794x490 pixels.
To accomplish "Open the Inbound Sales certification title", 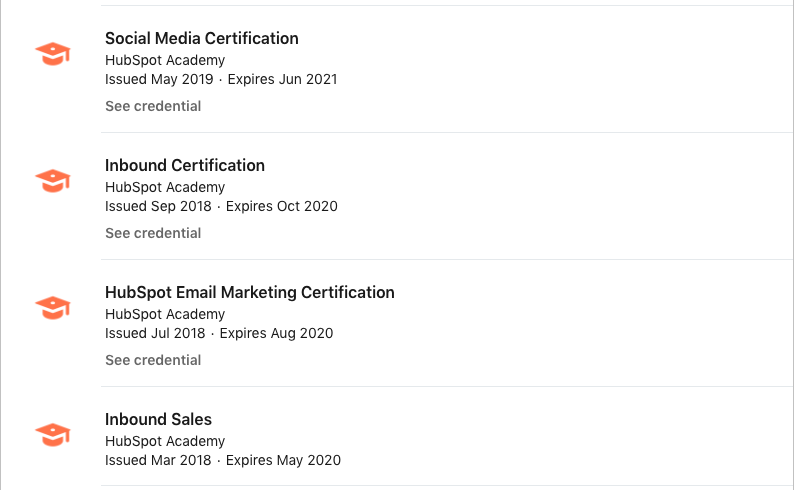I will click(158, 419).
